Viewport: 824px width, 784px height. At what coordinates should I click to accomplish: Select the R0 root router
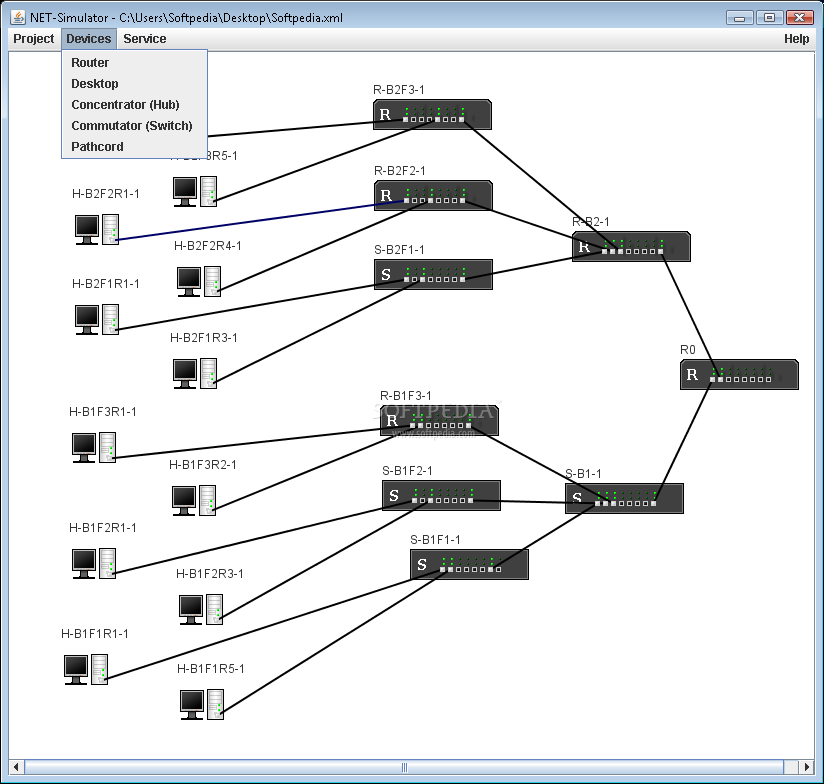(739, 375)
